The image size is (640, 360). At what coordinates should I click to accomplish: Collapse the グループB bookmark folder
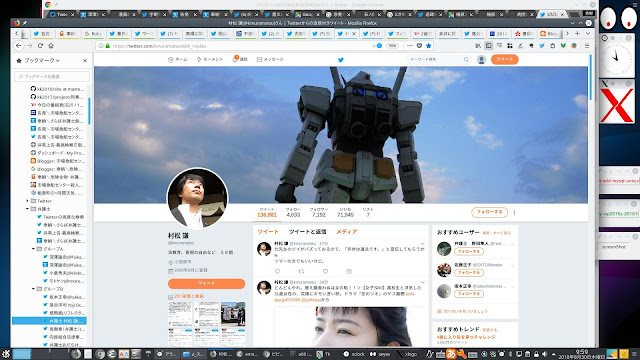coord(33,289)
